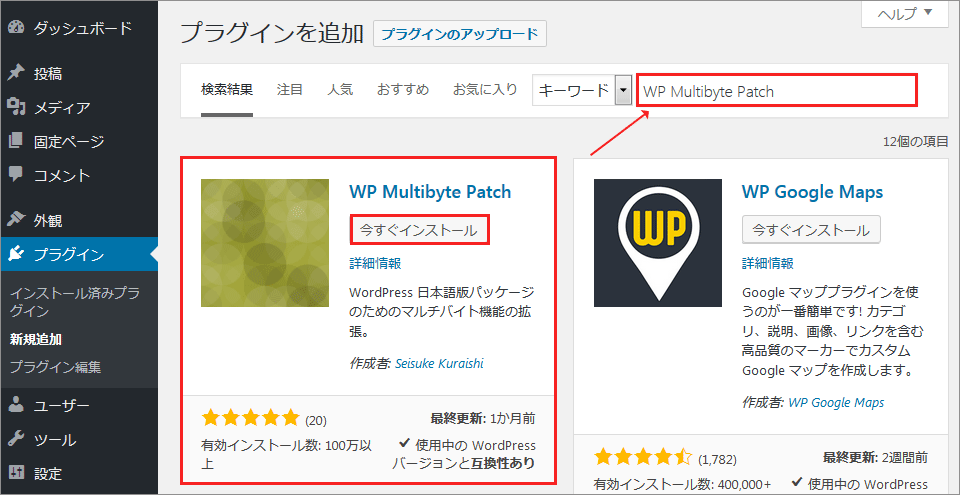Switch to the 人気 tab
960x495 pixels.
(x=340, y=89)
